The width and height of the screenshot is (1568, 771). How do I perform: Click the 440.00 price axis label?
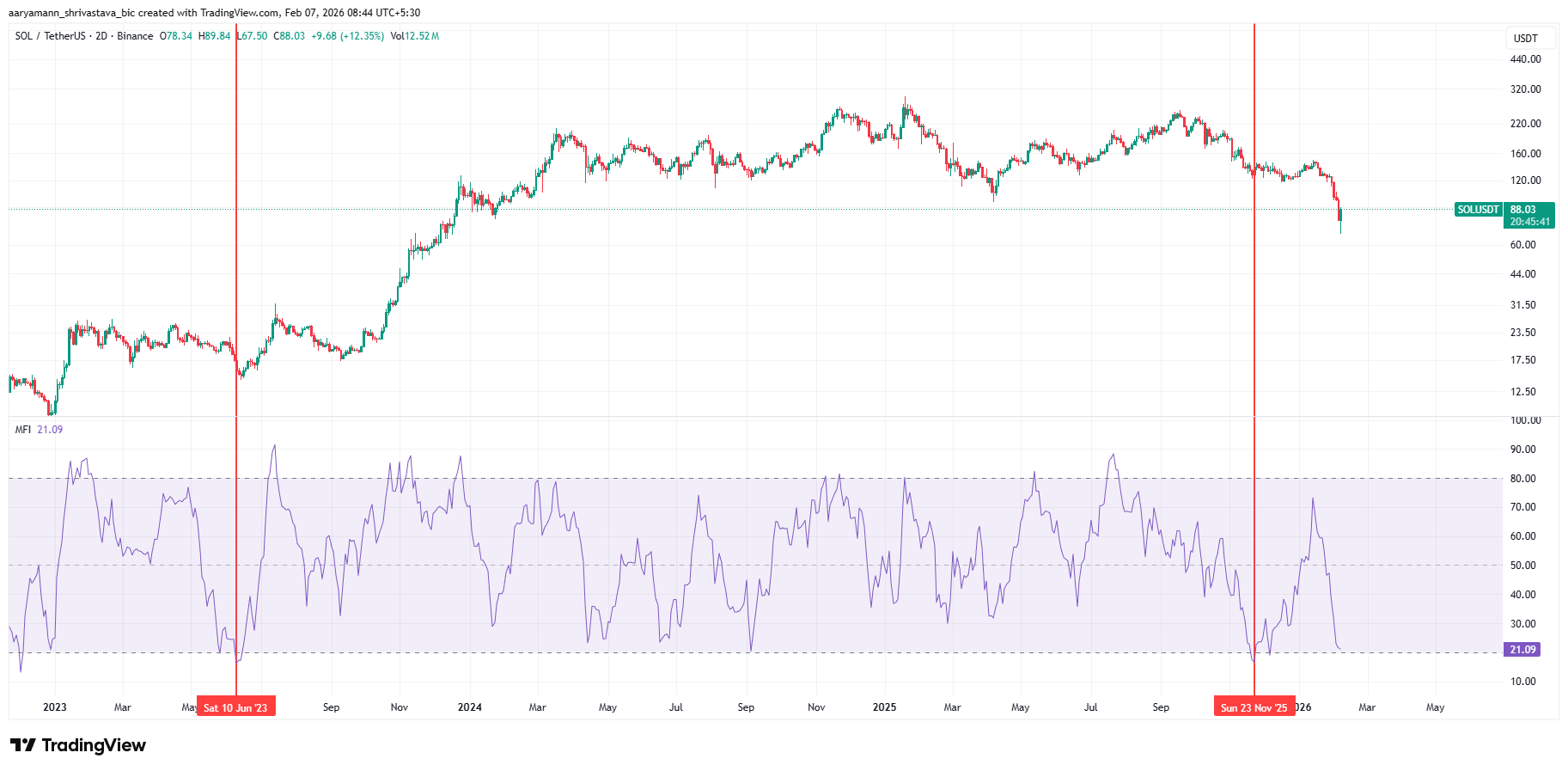1525,59
